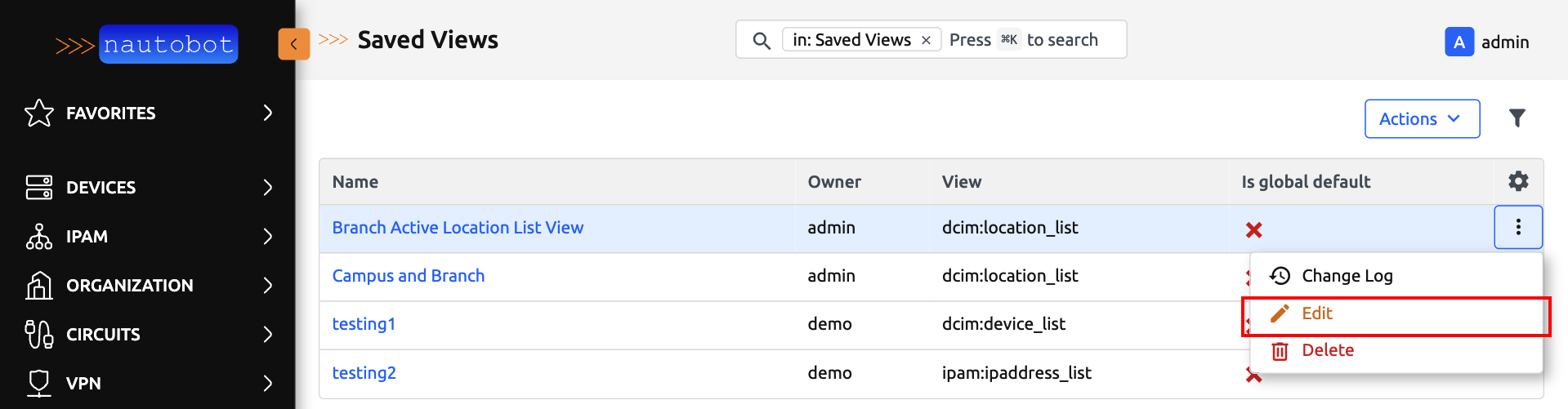Remove the 'in: Saved Views' search filter

pos(926,41)
